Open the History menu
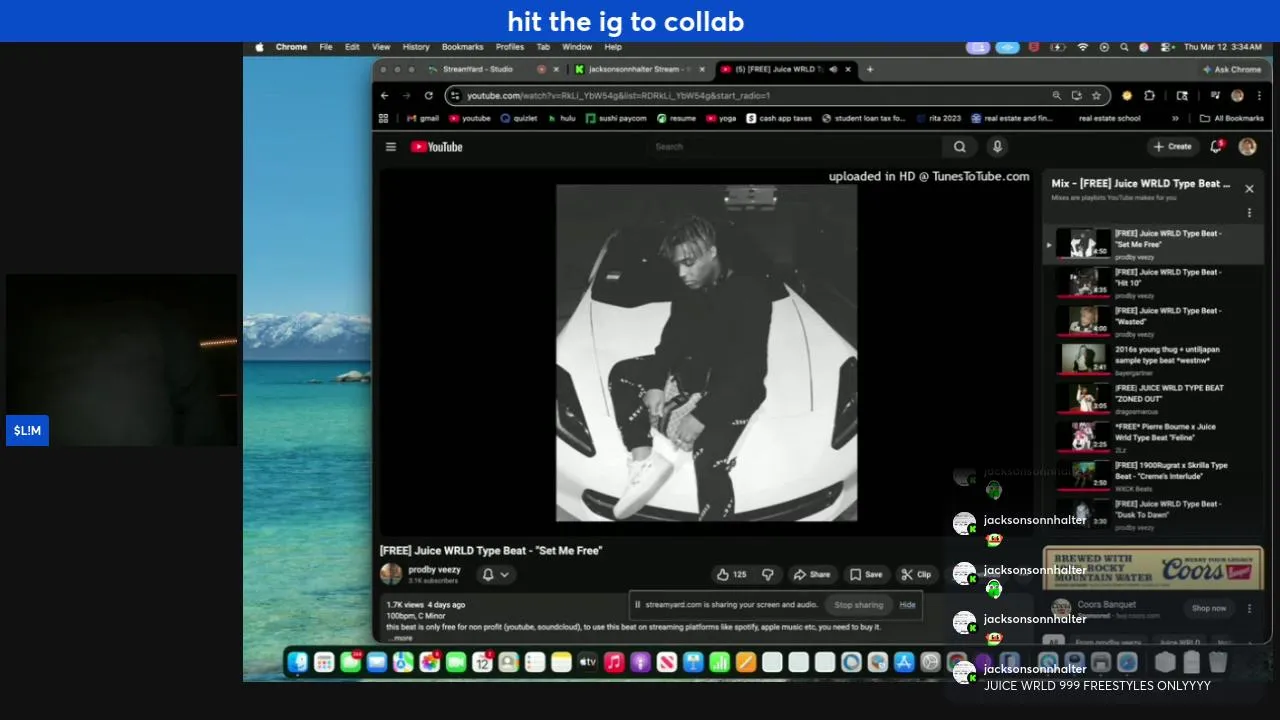 [416, 47]
